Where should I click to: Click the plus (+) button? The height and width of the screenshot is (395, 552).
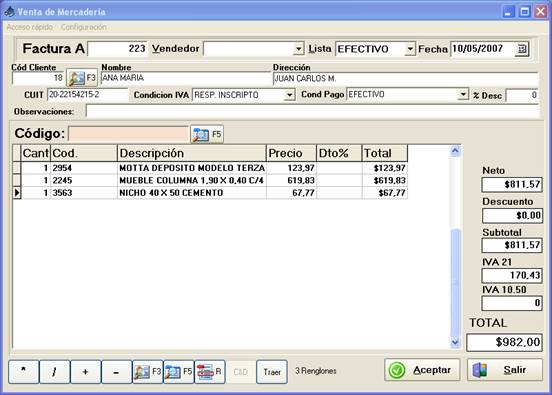click(86, 371)
